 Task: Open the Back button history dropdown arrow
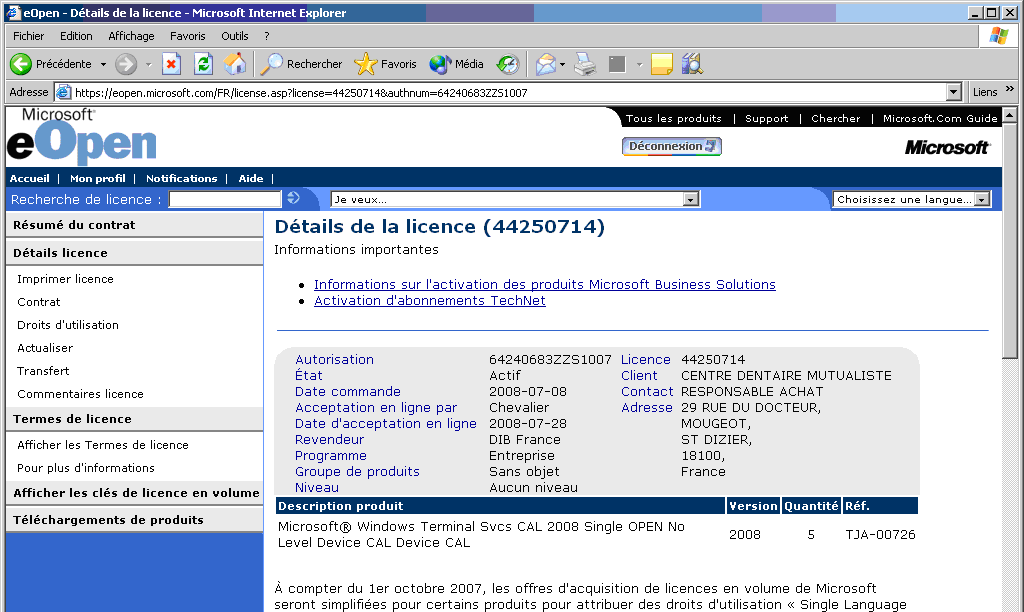coord(103,64)
